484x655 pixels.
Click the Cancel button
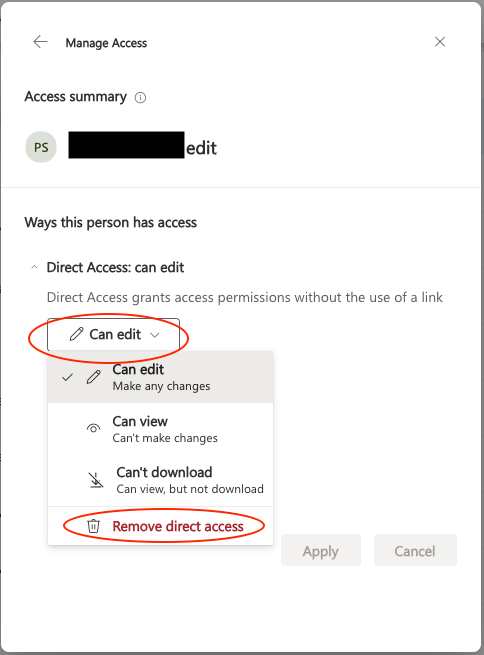[415, 551]
